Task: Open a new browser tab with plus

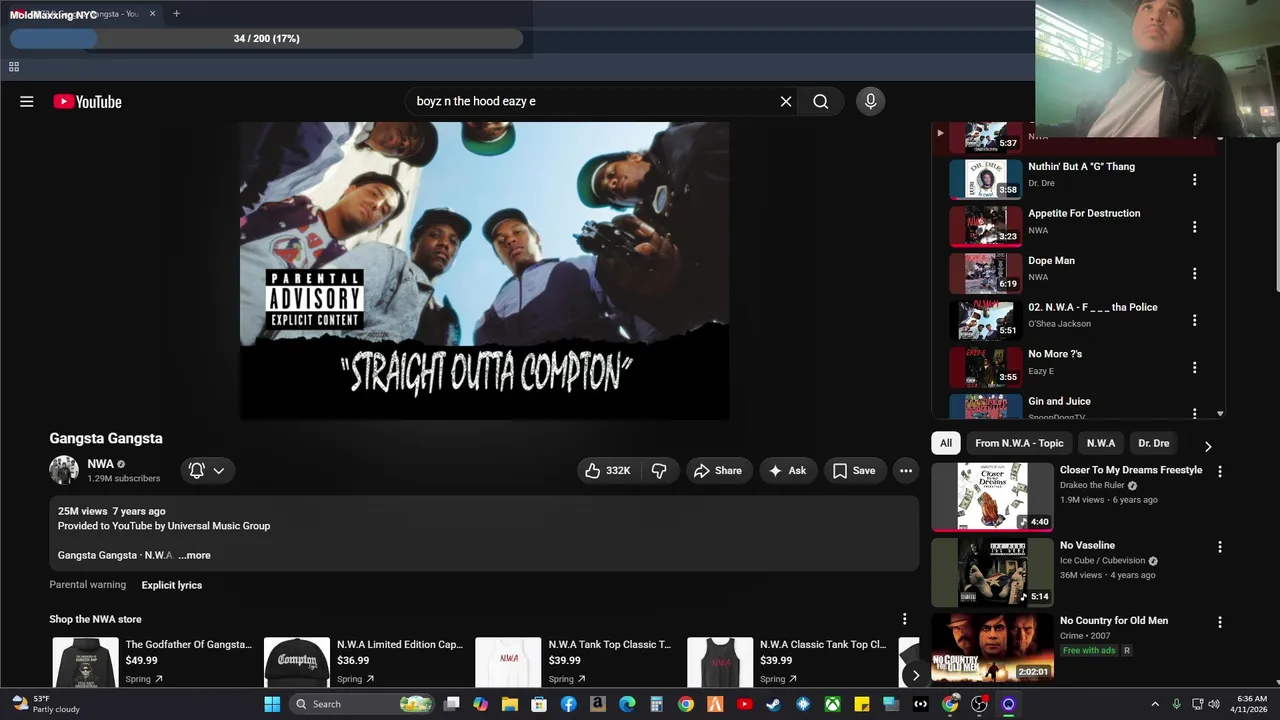Action: (176, 14)
